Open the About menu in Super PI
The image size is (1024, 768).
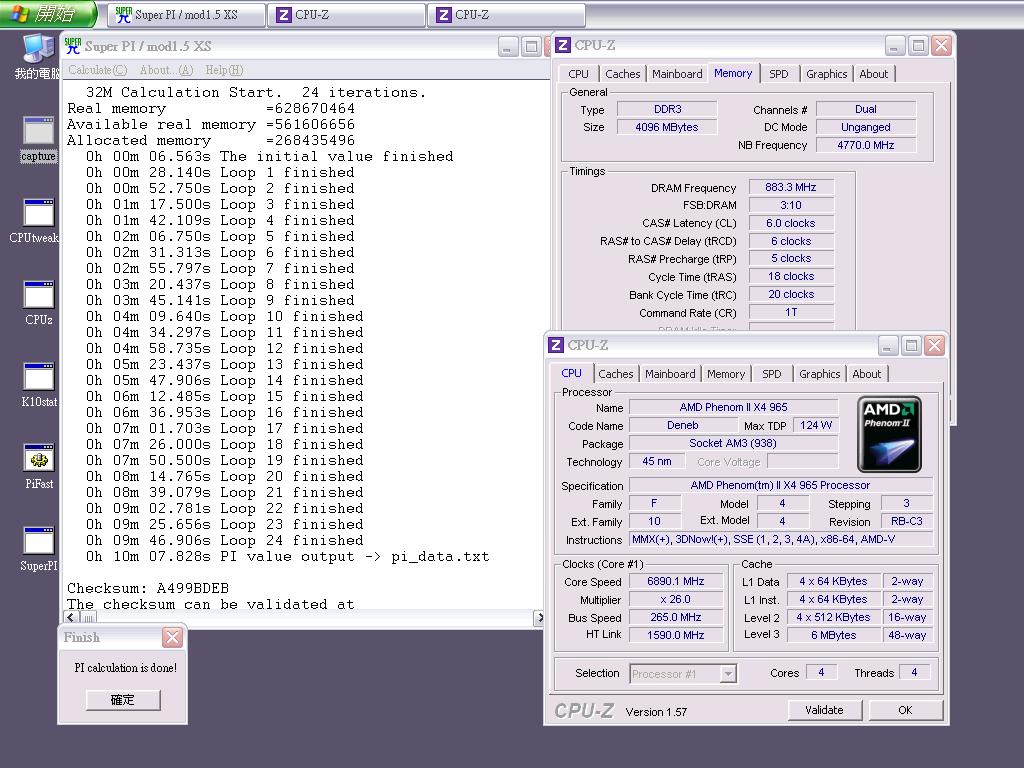coord(167,70)
